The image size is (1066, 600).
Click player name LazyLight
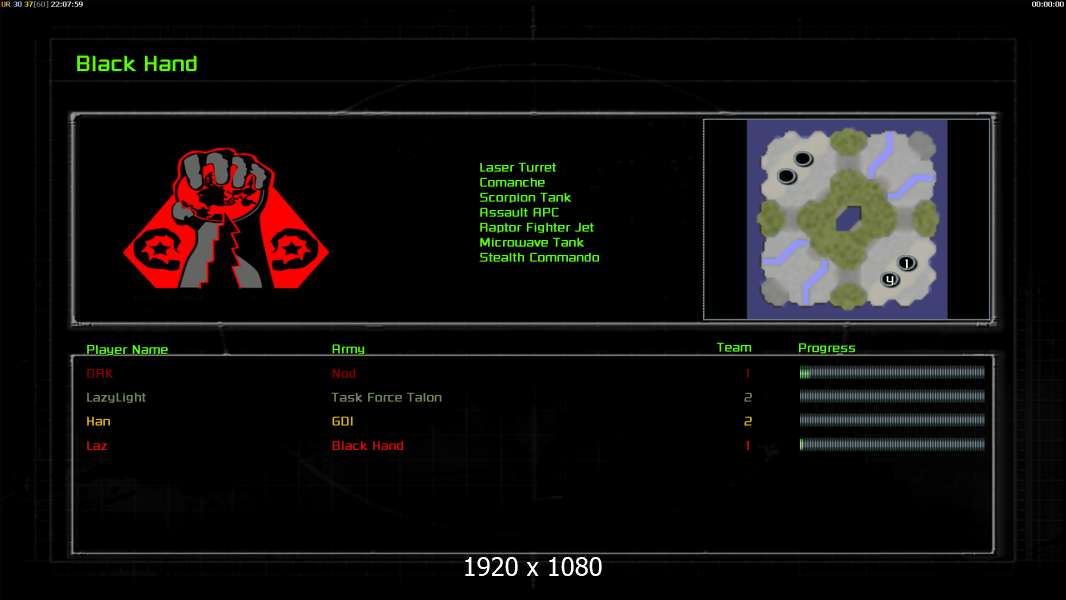click(116, 398)
